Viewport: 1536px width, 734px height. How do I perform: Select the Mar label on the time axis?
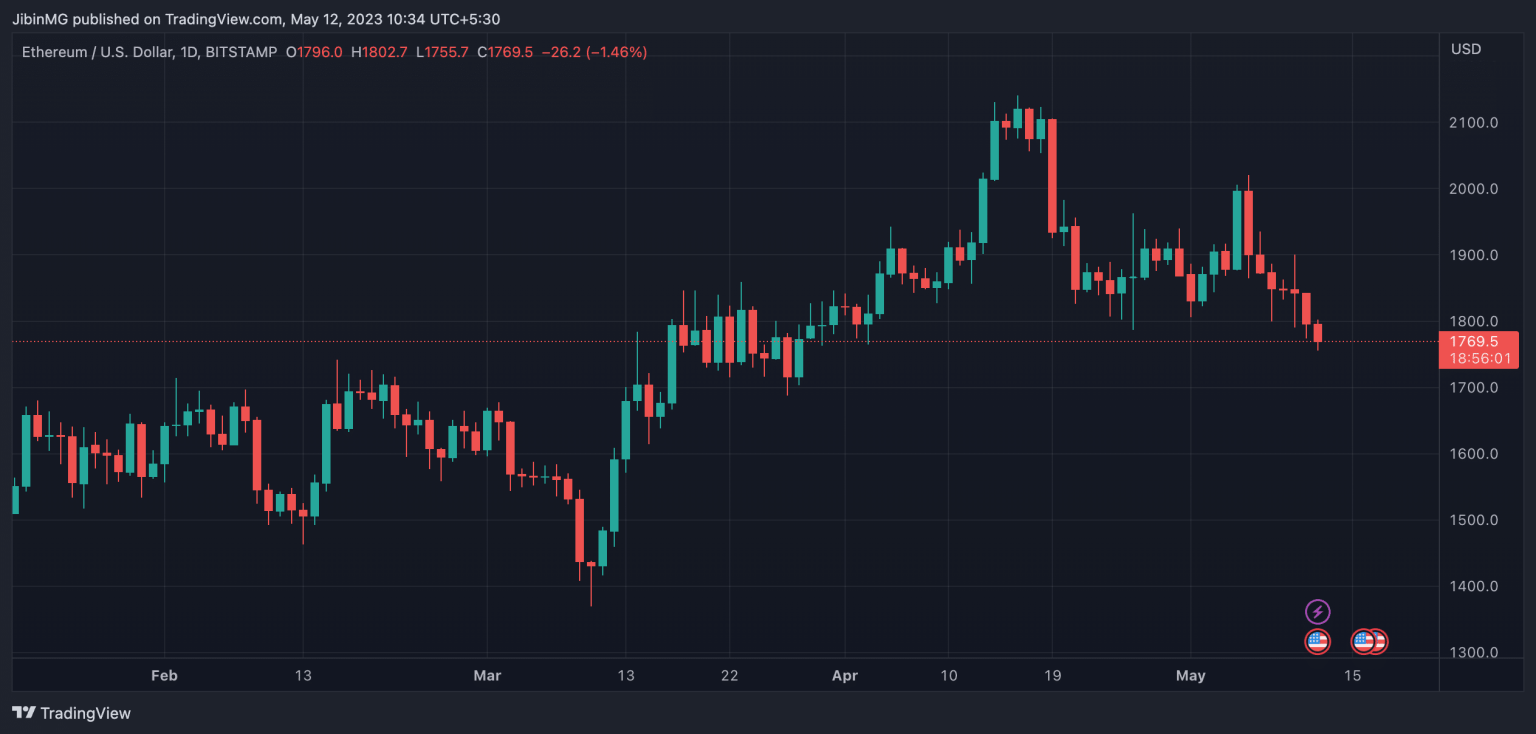pyautogui.click(x=487, y=676)
